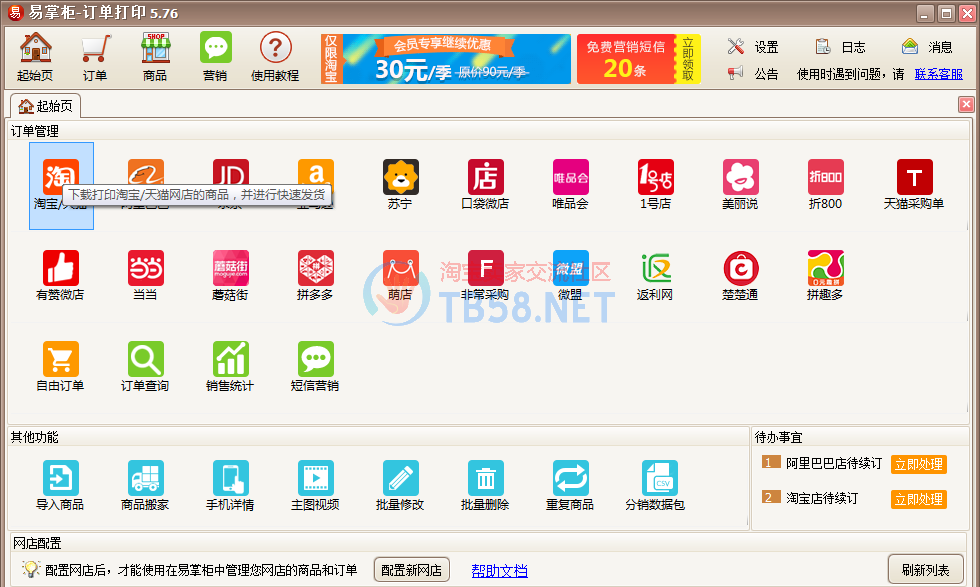Claim the 免费营销短信 20条 offer banner
The width and height of the screenshot is (980, 587).
point(639,59)
